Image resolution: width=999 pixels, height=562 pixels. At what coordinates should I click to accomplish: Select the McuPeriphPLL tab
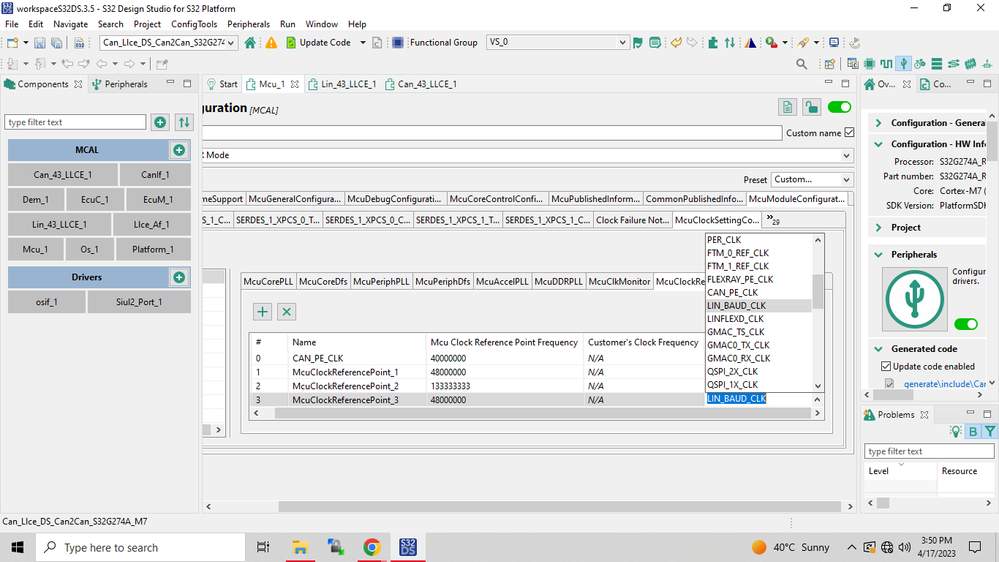[x=381, y=282]
